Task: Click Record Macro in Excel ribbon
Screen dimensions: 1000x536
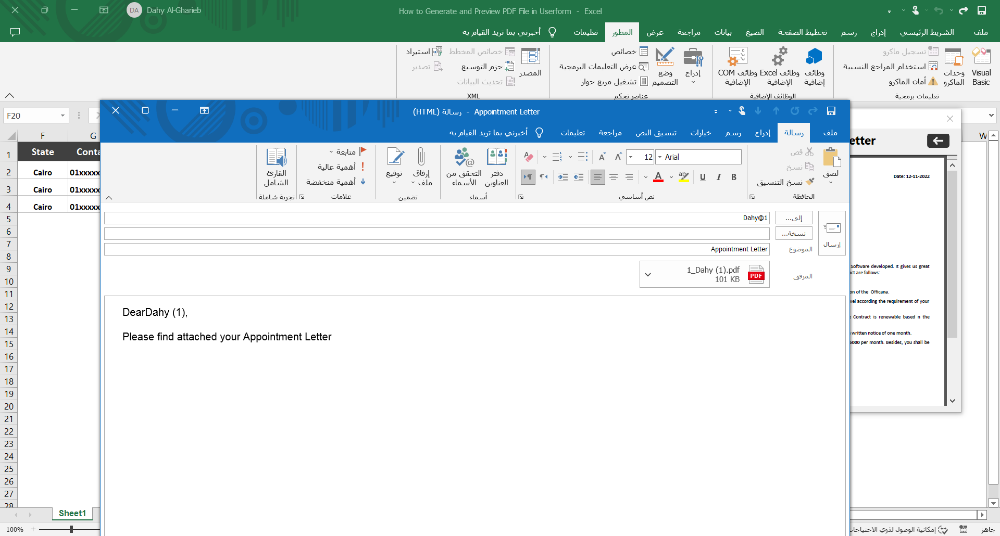Action: click(911, 51)
